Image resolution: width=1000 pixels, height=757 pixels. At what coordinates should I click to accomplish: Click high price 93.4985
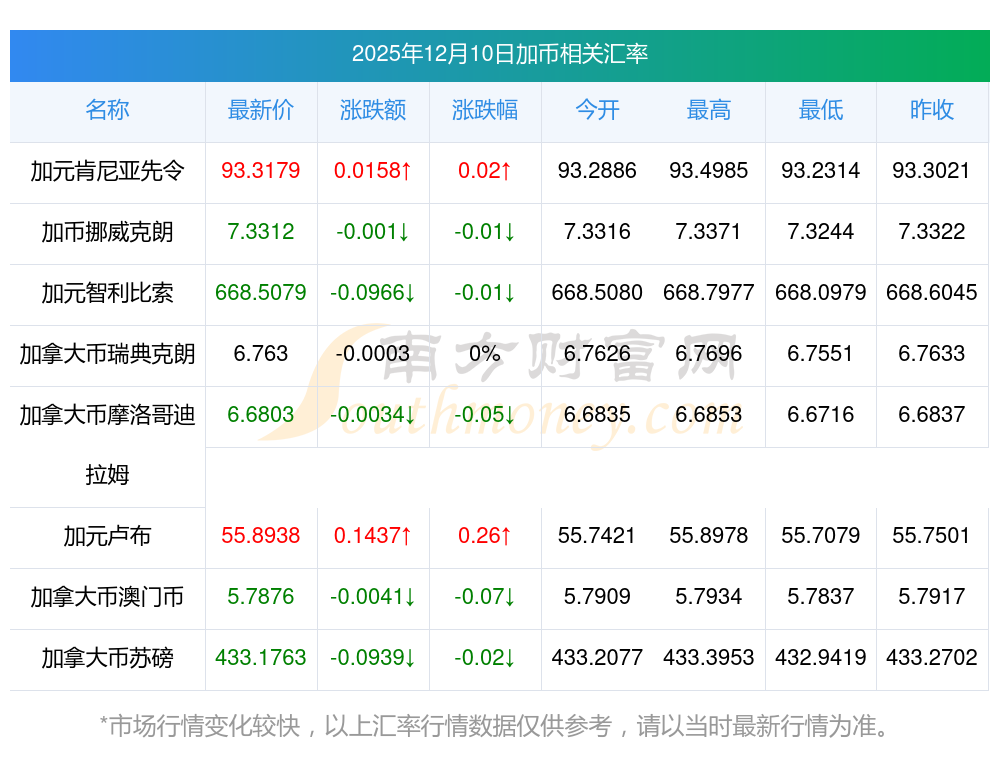tap(709, 170)
